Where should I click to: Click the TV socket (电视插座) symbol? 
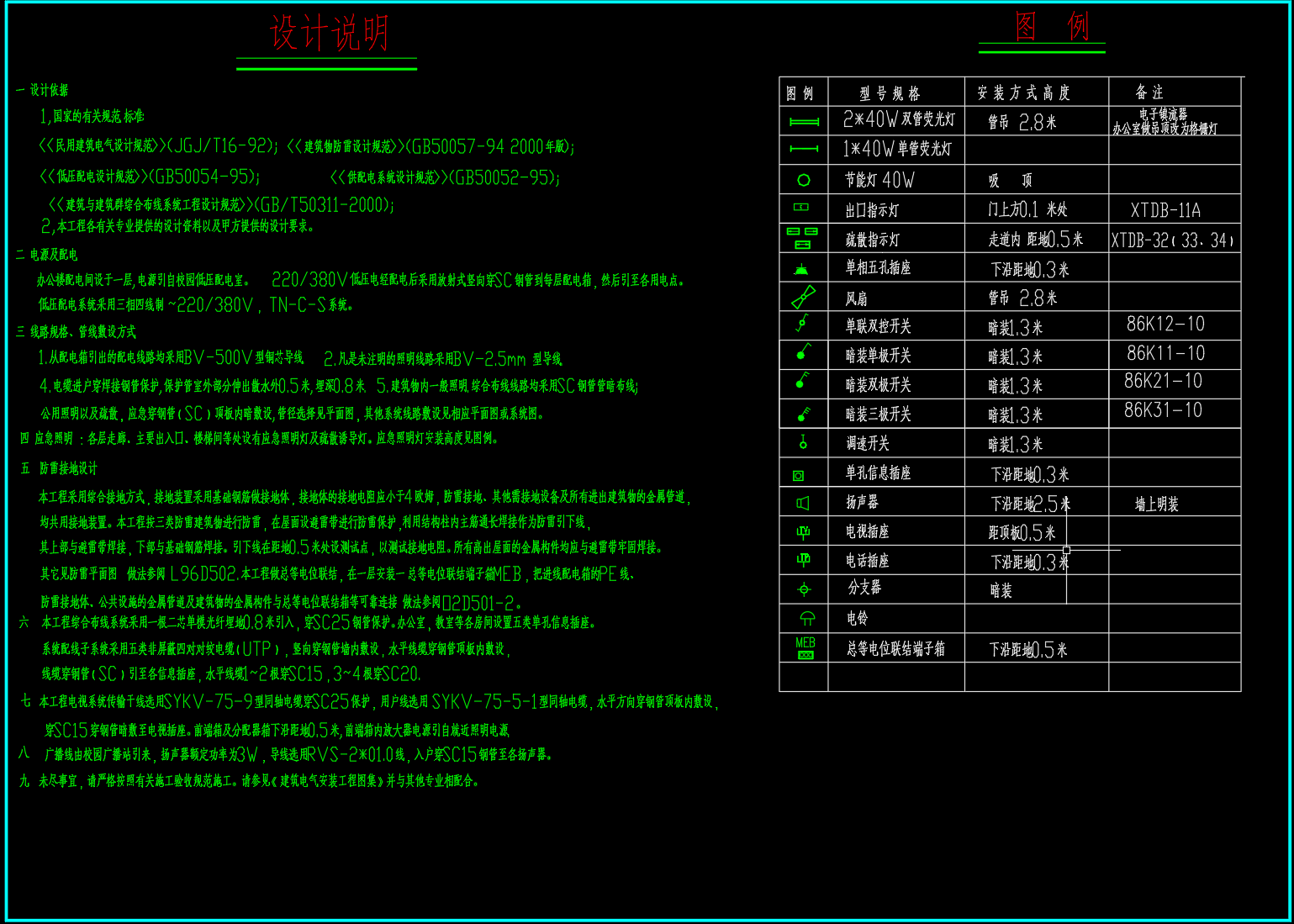coord(803,531)
